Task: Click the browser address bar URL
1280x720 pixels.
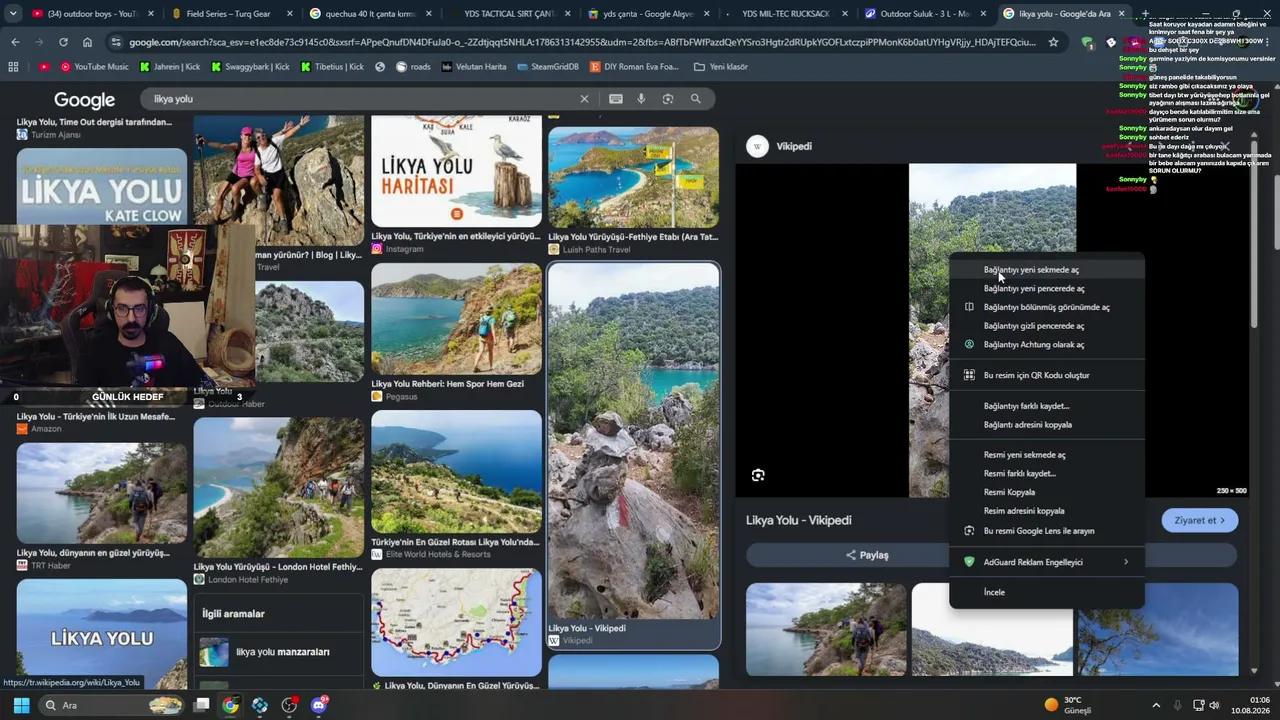Action: [582, 42]
